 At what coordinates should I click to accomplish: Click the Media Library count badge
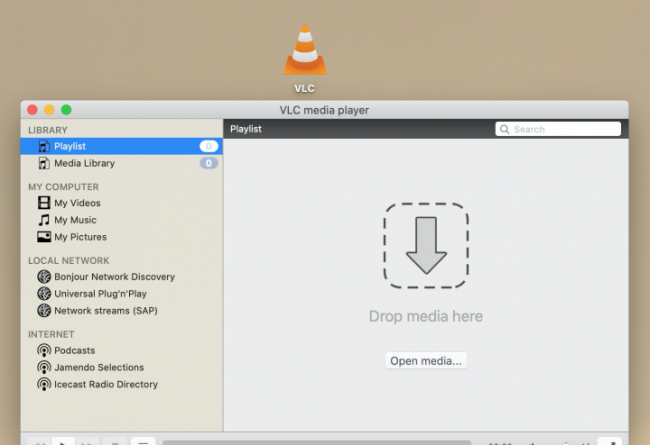tap(209, 163)
